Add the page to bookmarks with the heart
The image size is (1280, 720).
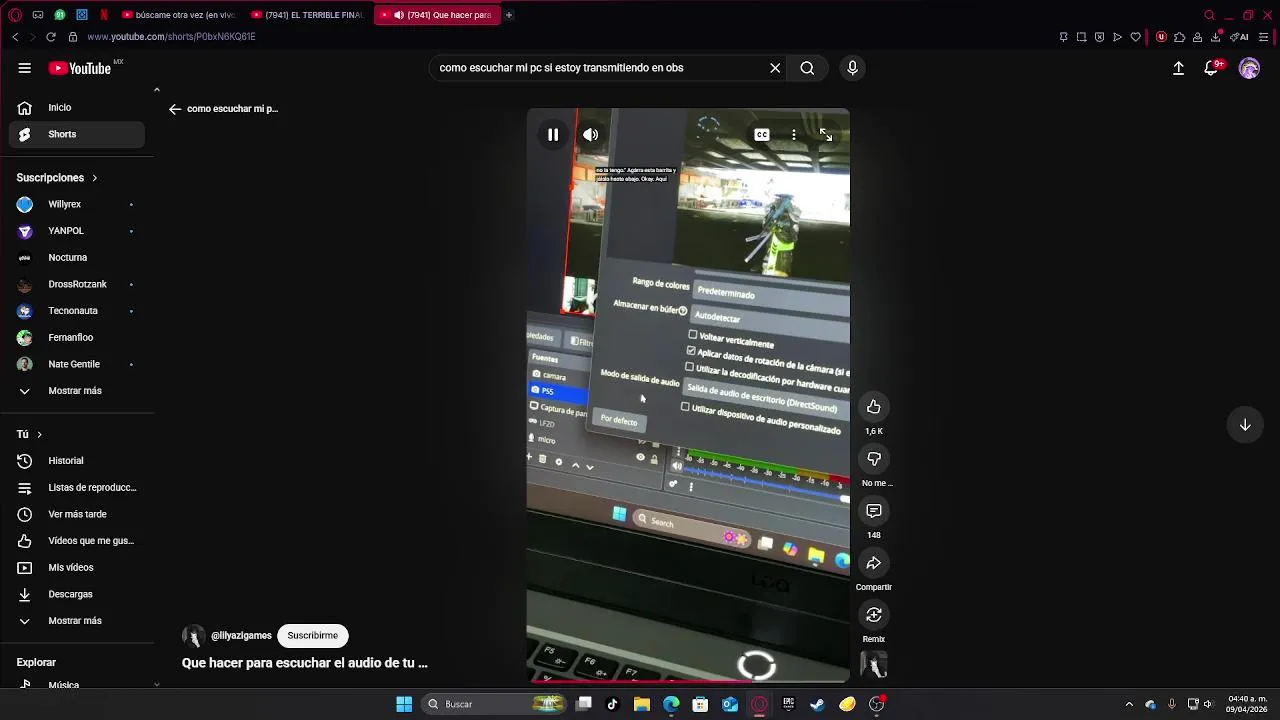click(x=1135, y=37)
